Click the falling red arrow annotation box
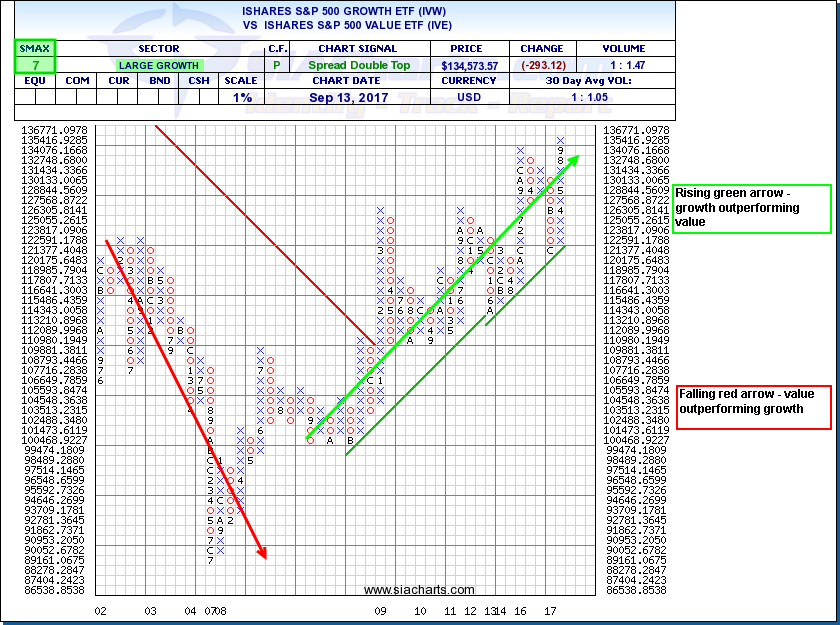 754,408
